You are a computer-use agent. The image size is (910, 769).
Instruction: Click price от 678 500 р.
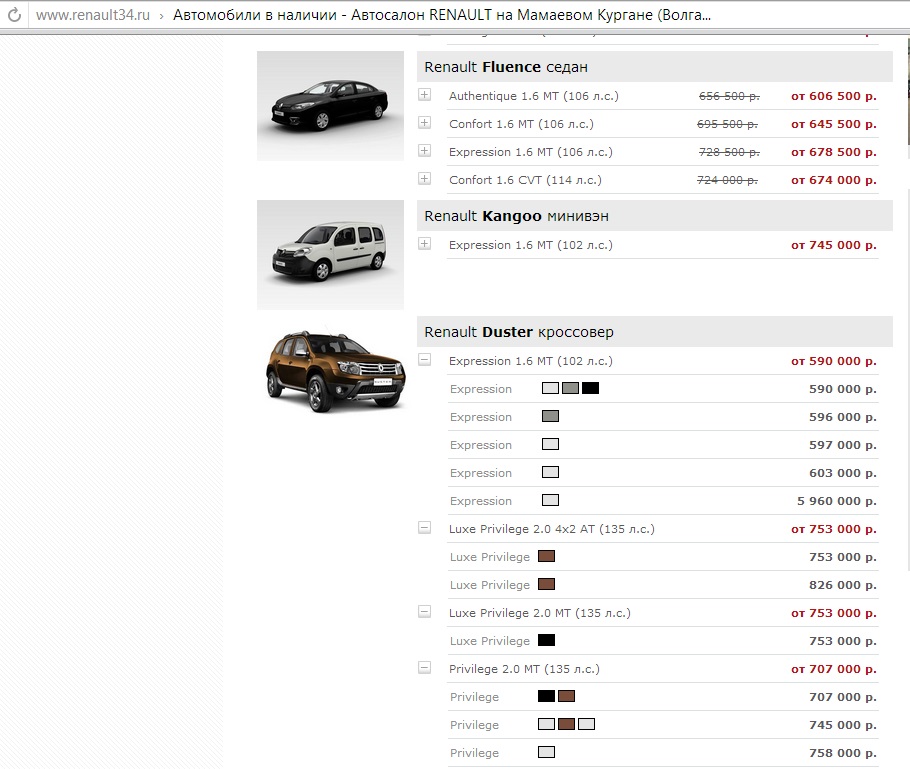(x=833, y=152)
